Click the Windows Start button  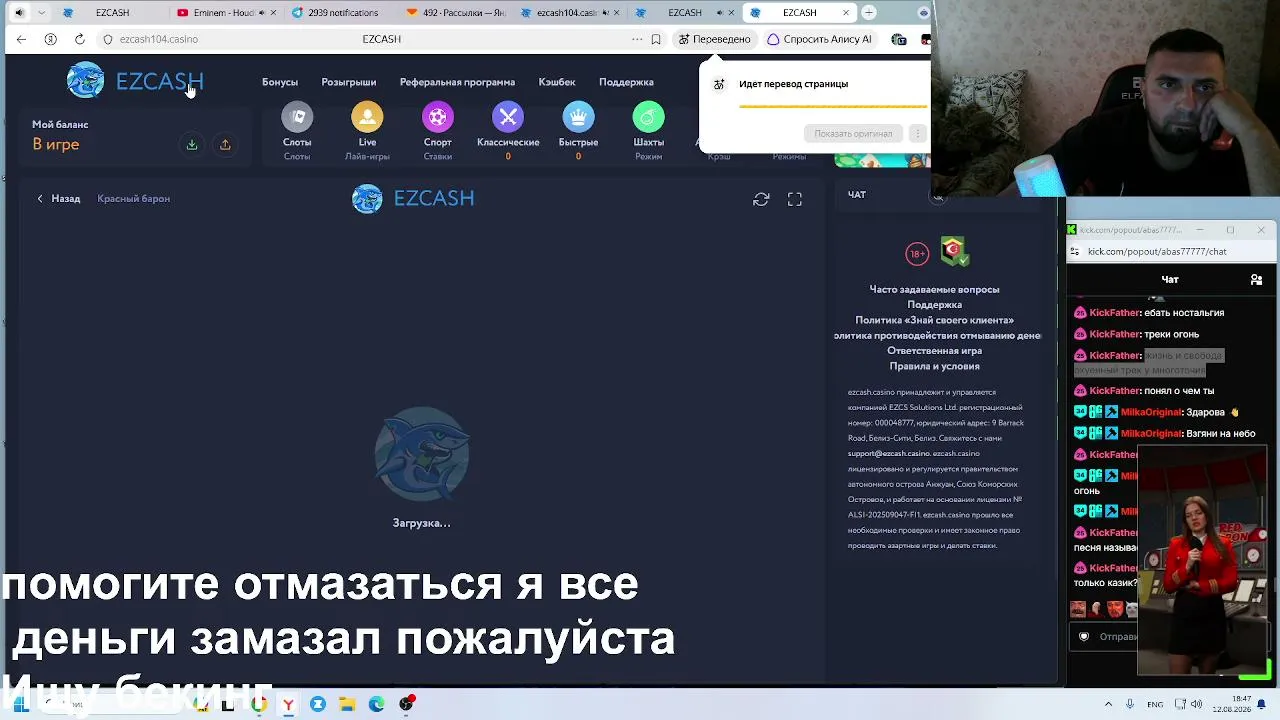coord(19,704)
